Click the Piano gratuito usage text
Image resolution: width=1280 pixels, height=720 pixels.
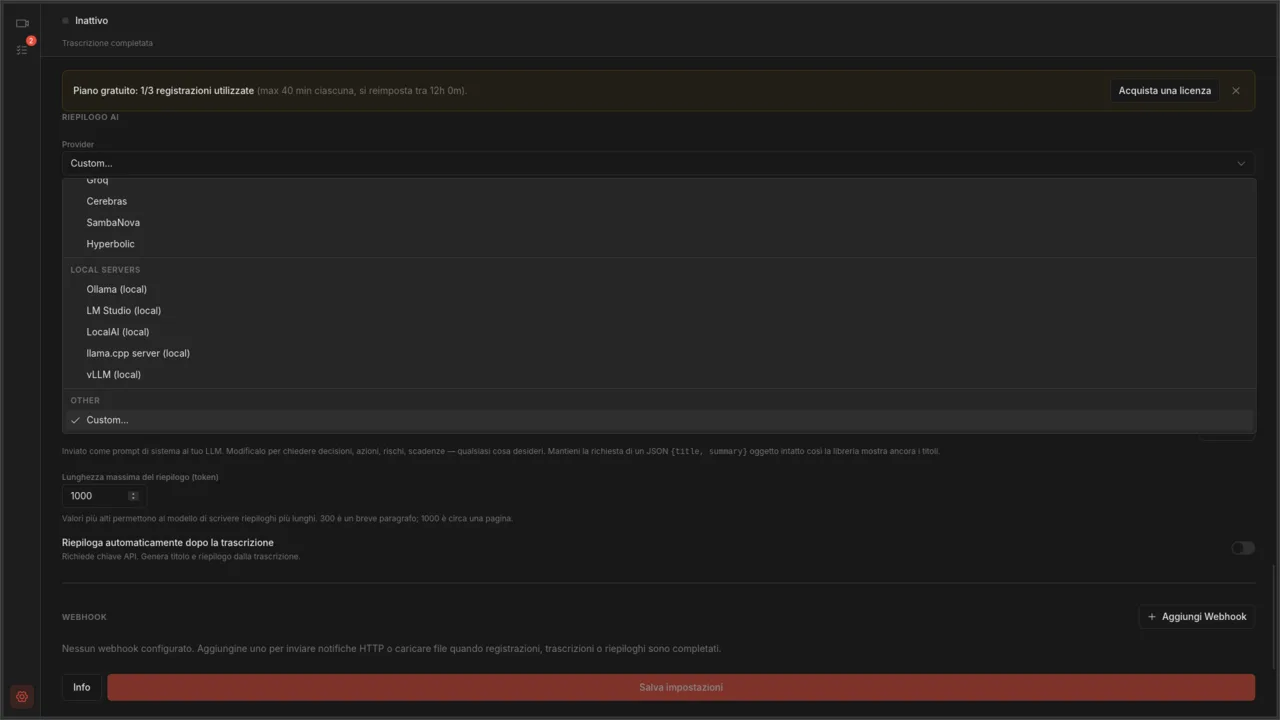click(270, 91)
